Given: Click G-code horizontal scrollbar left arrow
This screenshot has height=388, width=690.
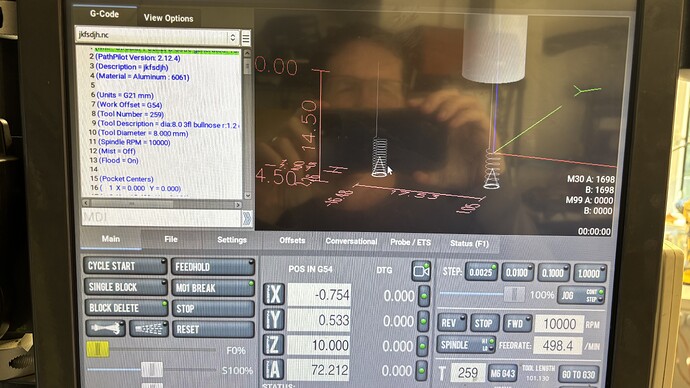Looking at the screenshot, I should coord(86,203).
